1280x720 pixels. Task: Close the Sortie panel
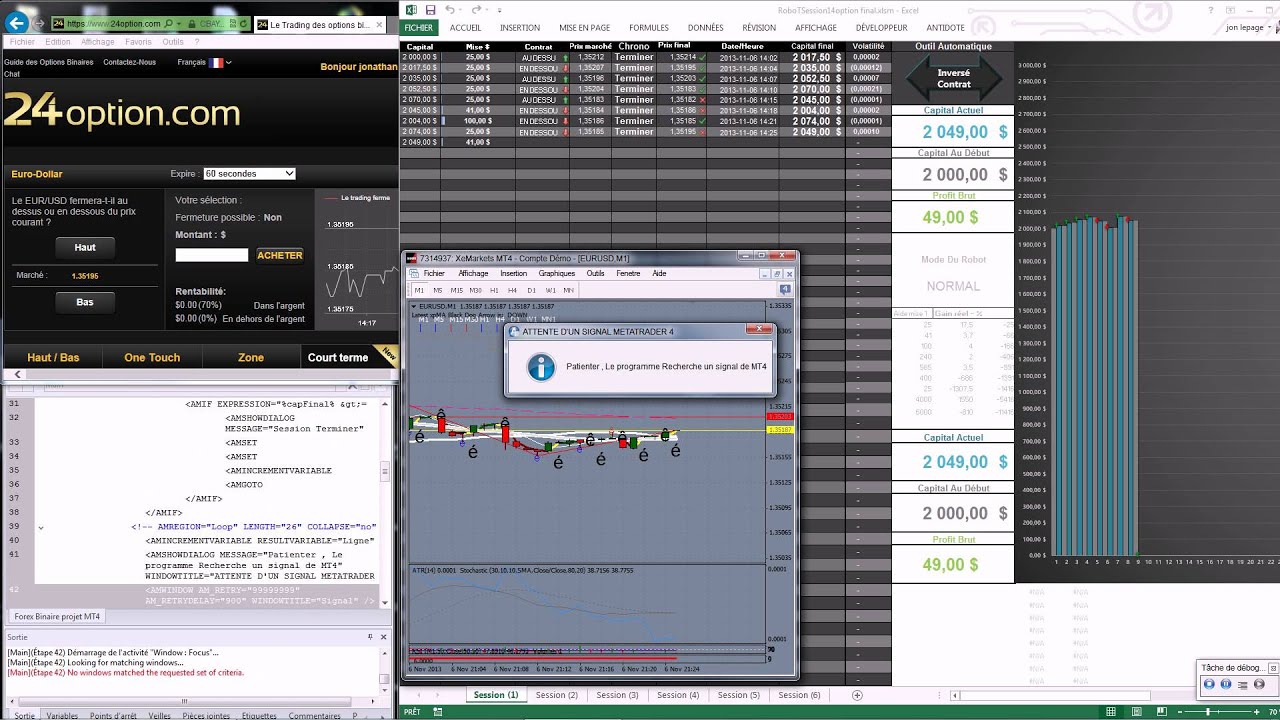pyautogui.click(x=384, y=637)
